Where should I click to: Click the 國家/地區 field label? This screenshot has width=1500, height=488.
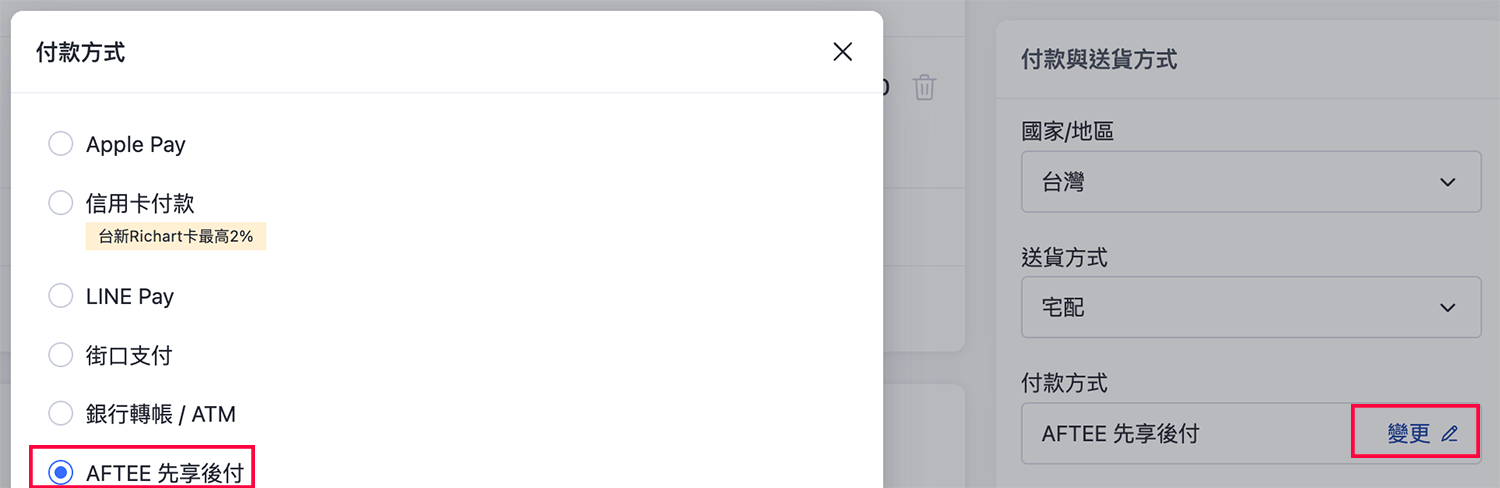[x=1067, y=131]
